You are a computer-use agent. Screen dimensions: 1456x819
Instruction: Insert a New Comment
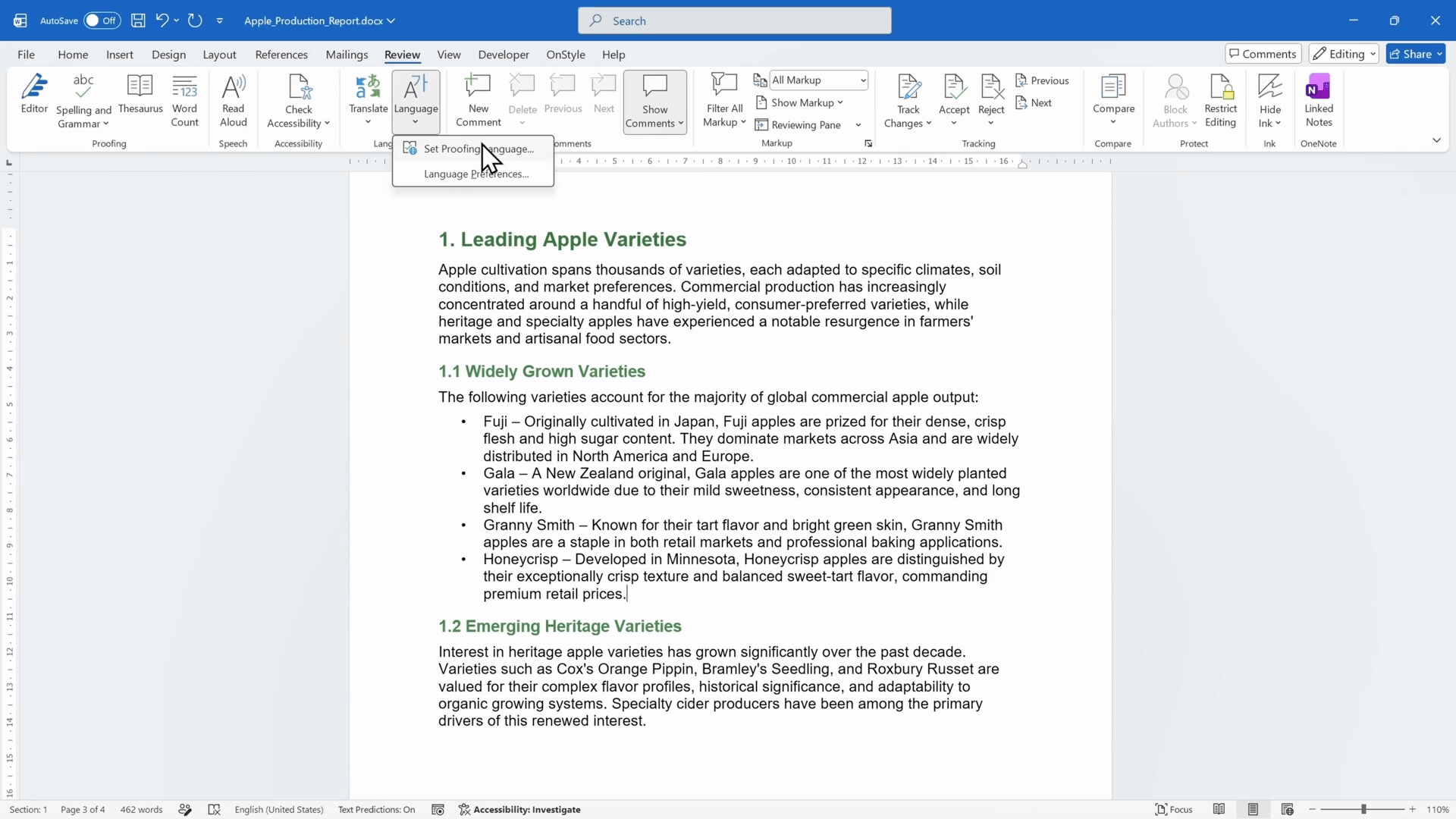pyautogui.click(x=478, y=101)
